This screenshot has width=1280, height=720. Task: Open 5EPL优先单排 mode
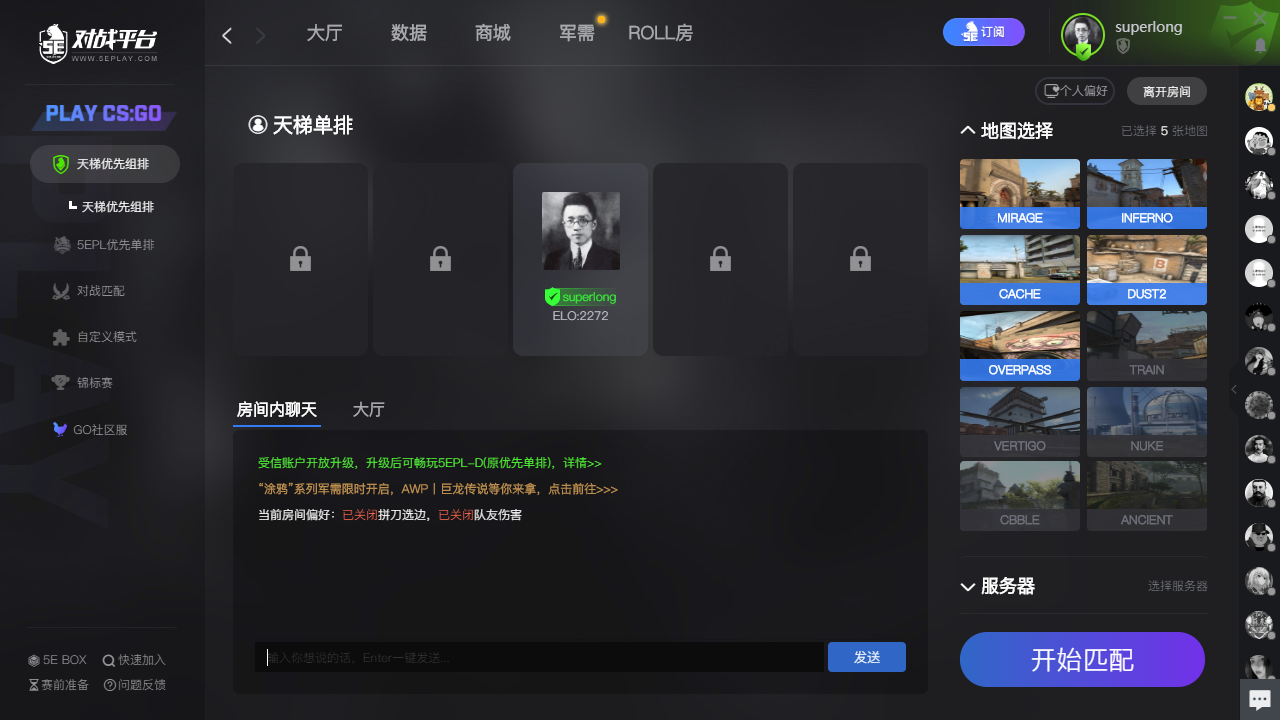(x=105, y=245)
